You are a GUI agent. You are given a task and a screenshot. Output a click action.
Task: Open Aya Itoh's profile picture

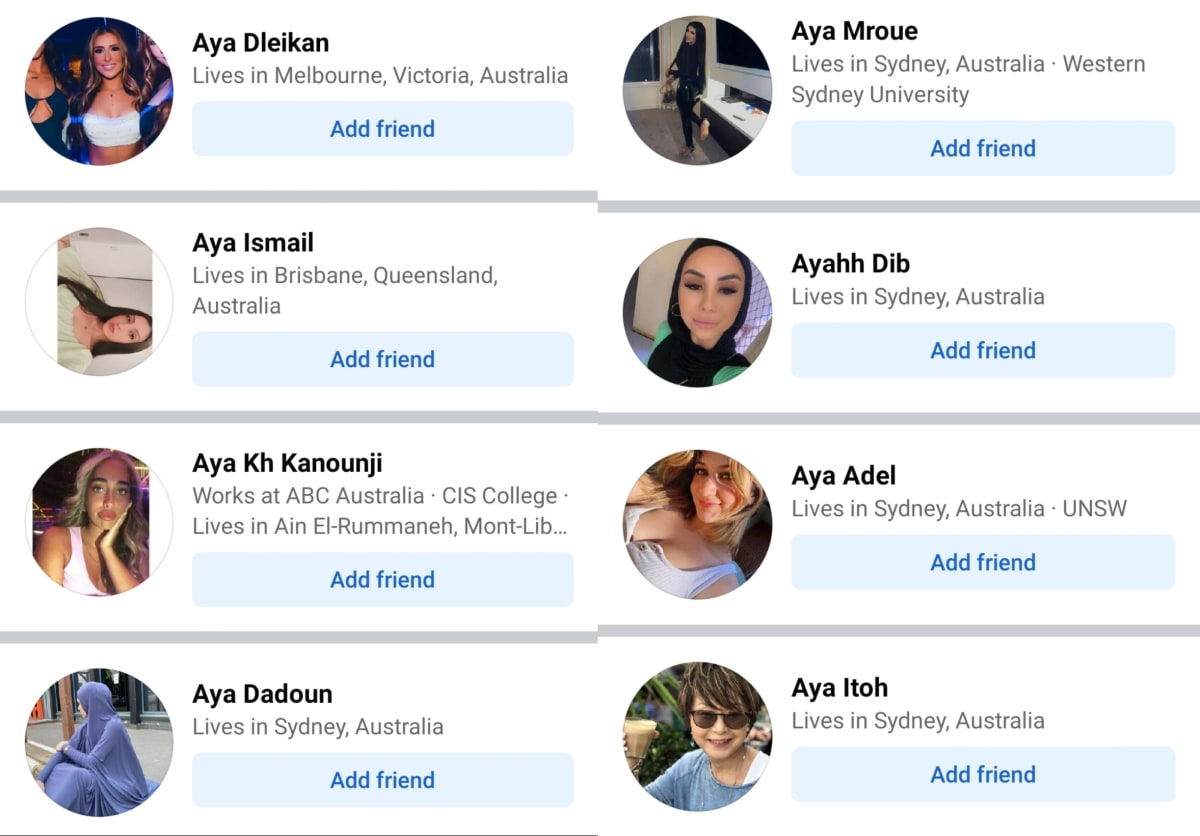click(x=697, y=736)
